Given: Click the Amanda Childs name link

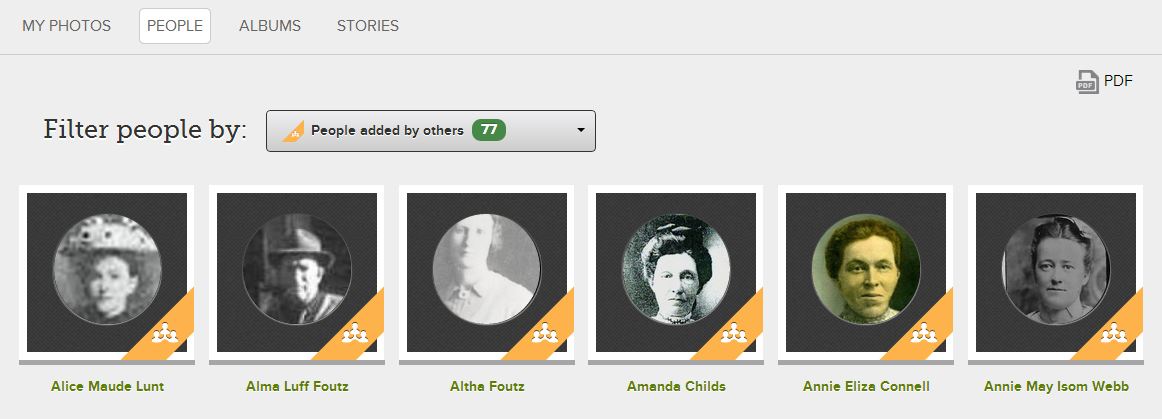Looking at the screenshot, I should tap(676, 386).
